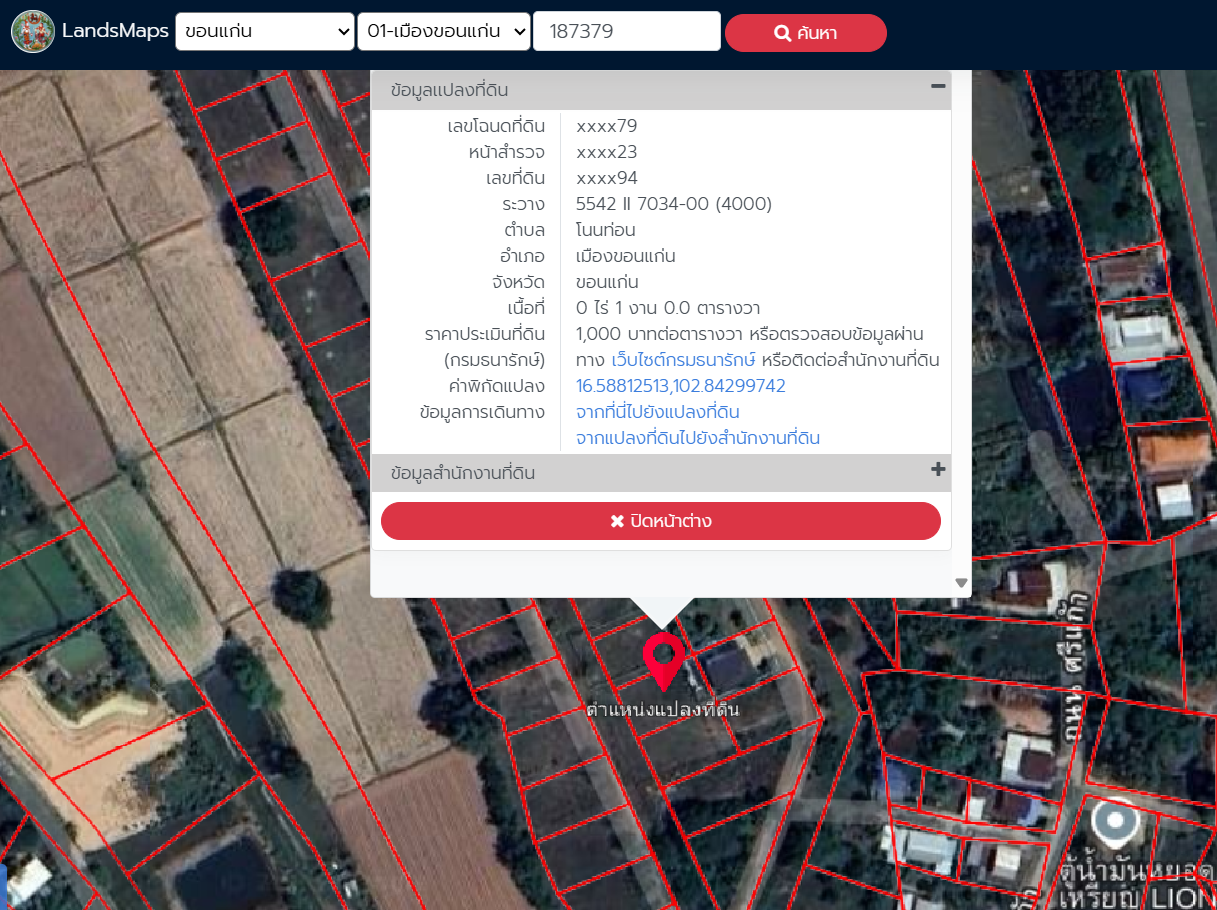The width and height of the screenshot is (1217, 910).
Task: Open the parcel coordinates link 16.58812513,102.84299742
Action: point(680,386)
